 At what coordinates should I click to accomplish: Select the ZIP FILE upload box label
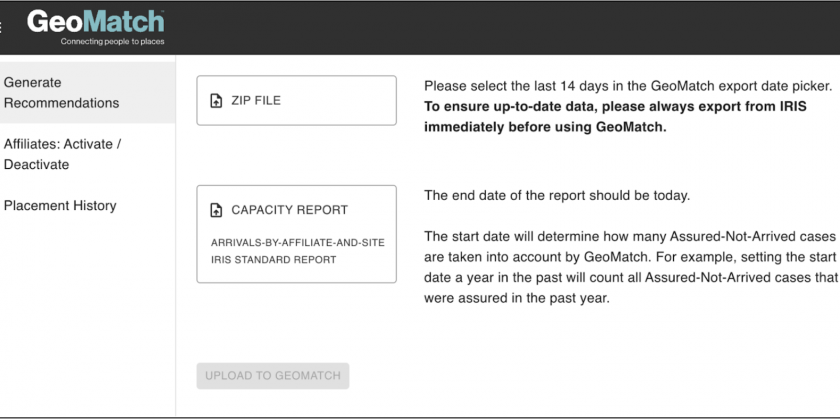click(x=256, y=101)
